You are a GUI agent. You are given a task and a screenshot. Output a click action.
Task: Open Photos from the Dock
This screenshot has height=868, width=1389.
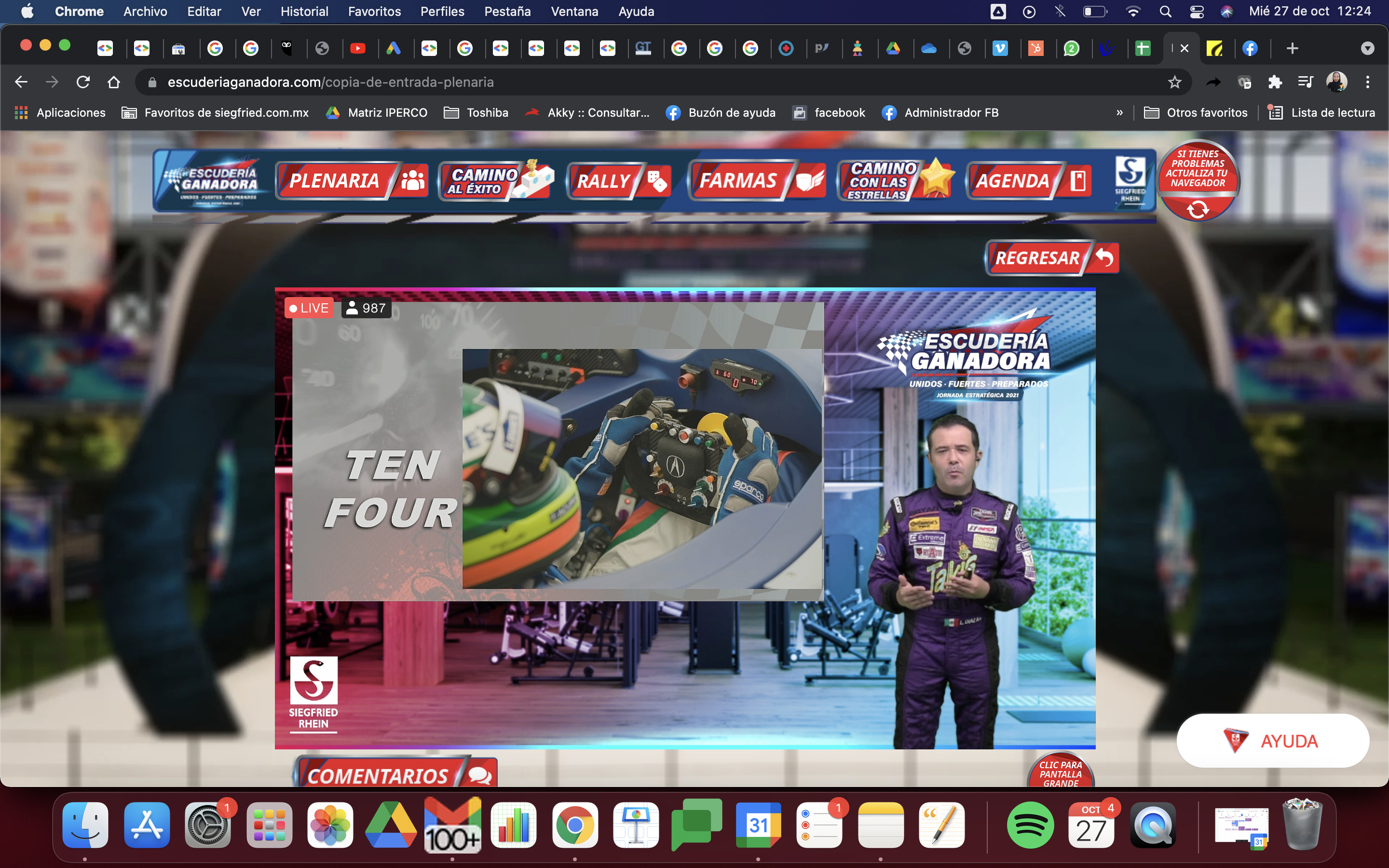pyautogui.click(x=330, y=825)
